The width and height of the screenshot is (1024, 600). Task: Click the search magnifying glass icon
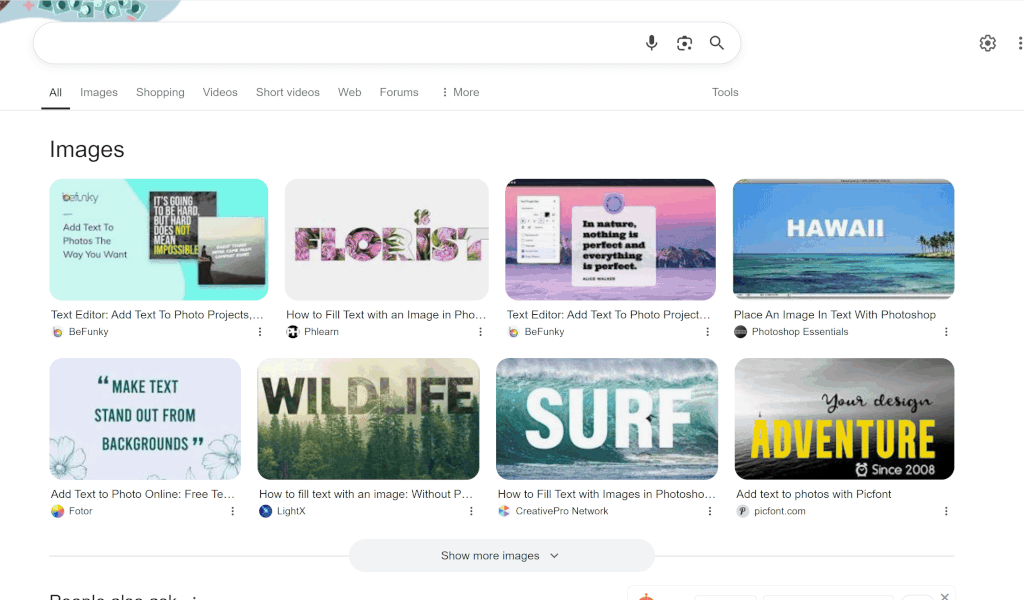[716, 43]
